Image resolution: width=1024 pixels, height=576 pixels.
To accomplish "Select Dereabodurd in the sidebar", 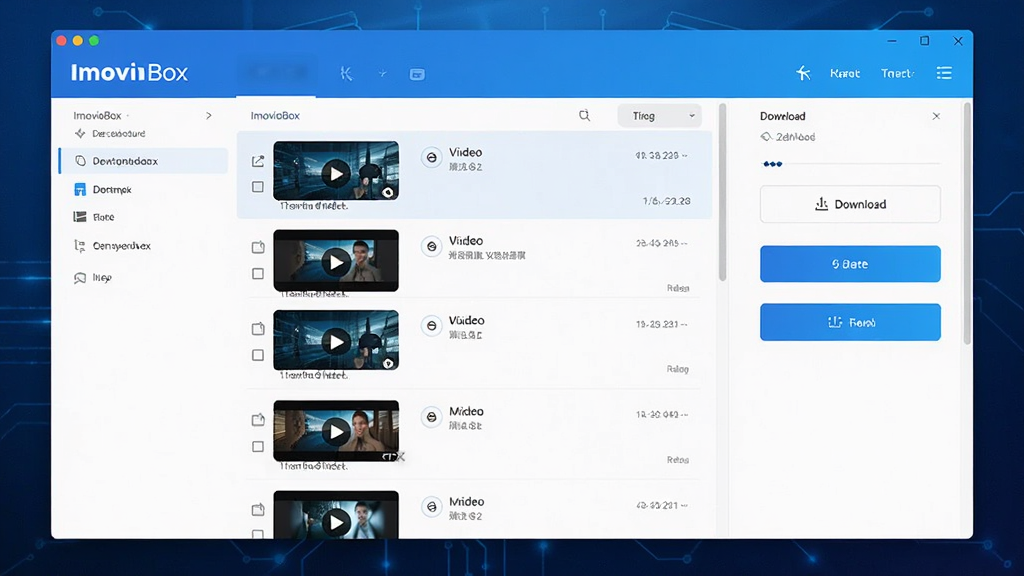I will [x=119, y=133].
